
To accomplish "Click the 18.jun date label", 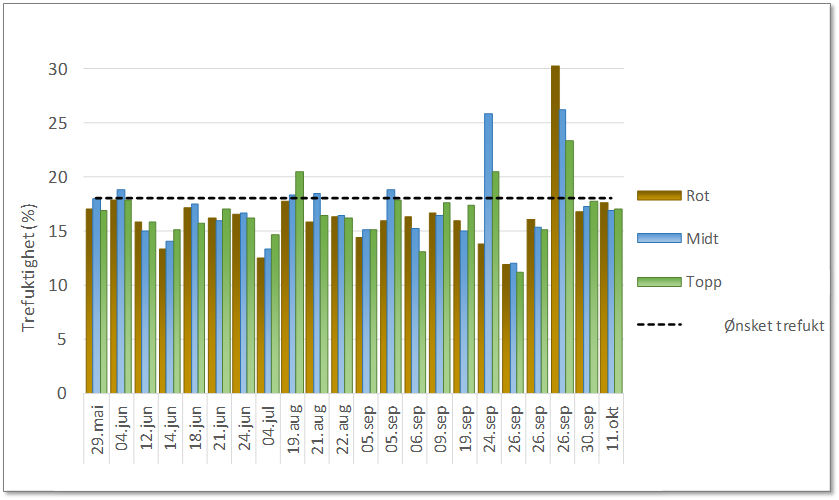I will 195,427.
